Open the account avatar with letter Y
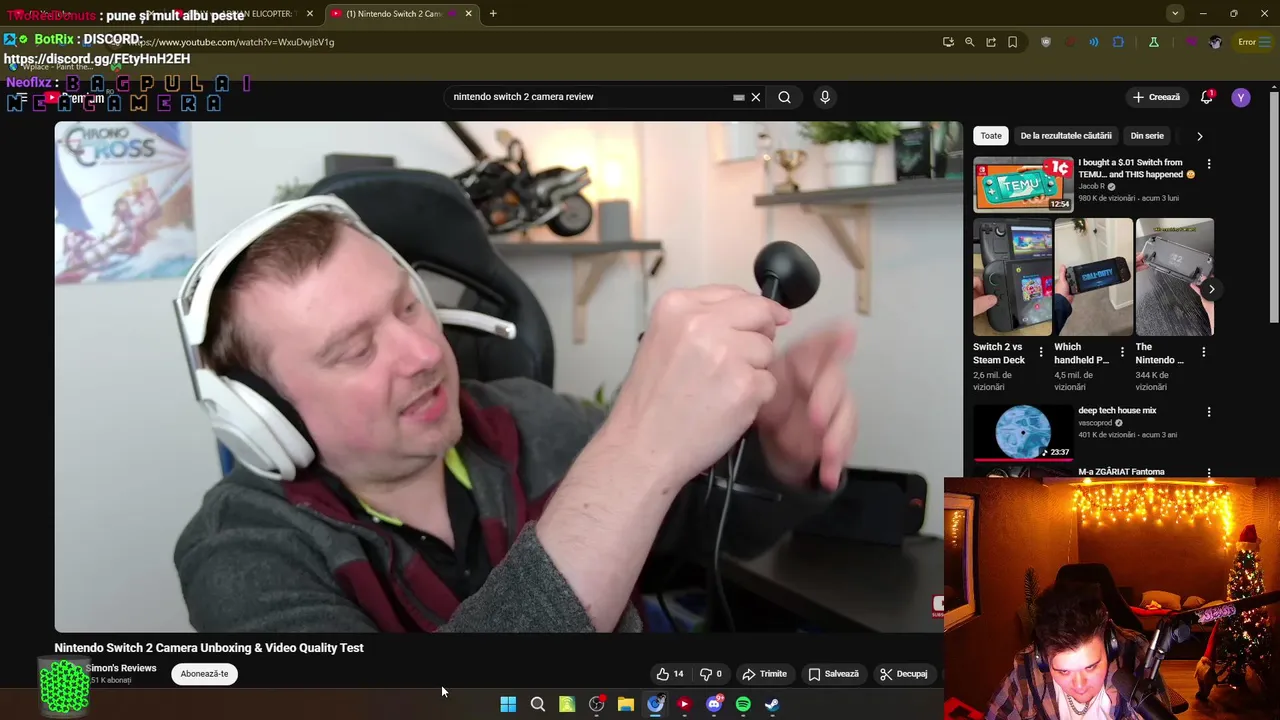Screen dimensions: 1280x720 pos(1241,97)
